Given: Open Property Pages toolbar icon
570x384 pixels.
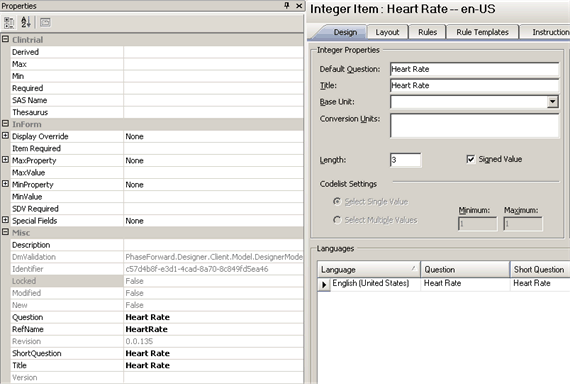Looking at the screenshot, I should (45, 23).
